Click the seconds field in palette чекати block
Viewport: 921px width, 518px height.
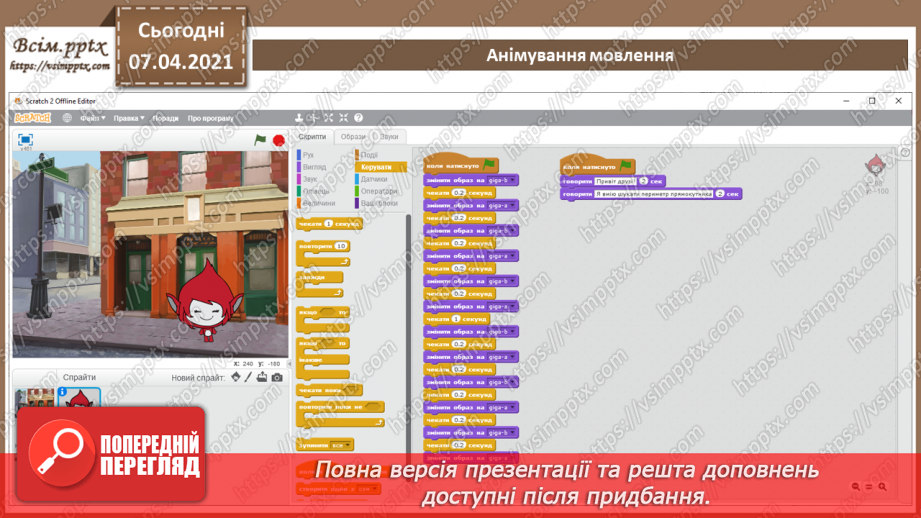tap(329, 224)
